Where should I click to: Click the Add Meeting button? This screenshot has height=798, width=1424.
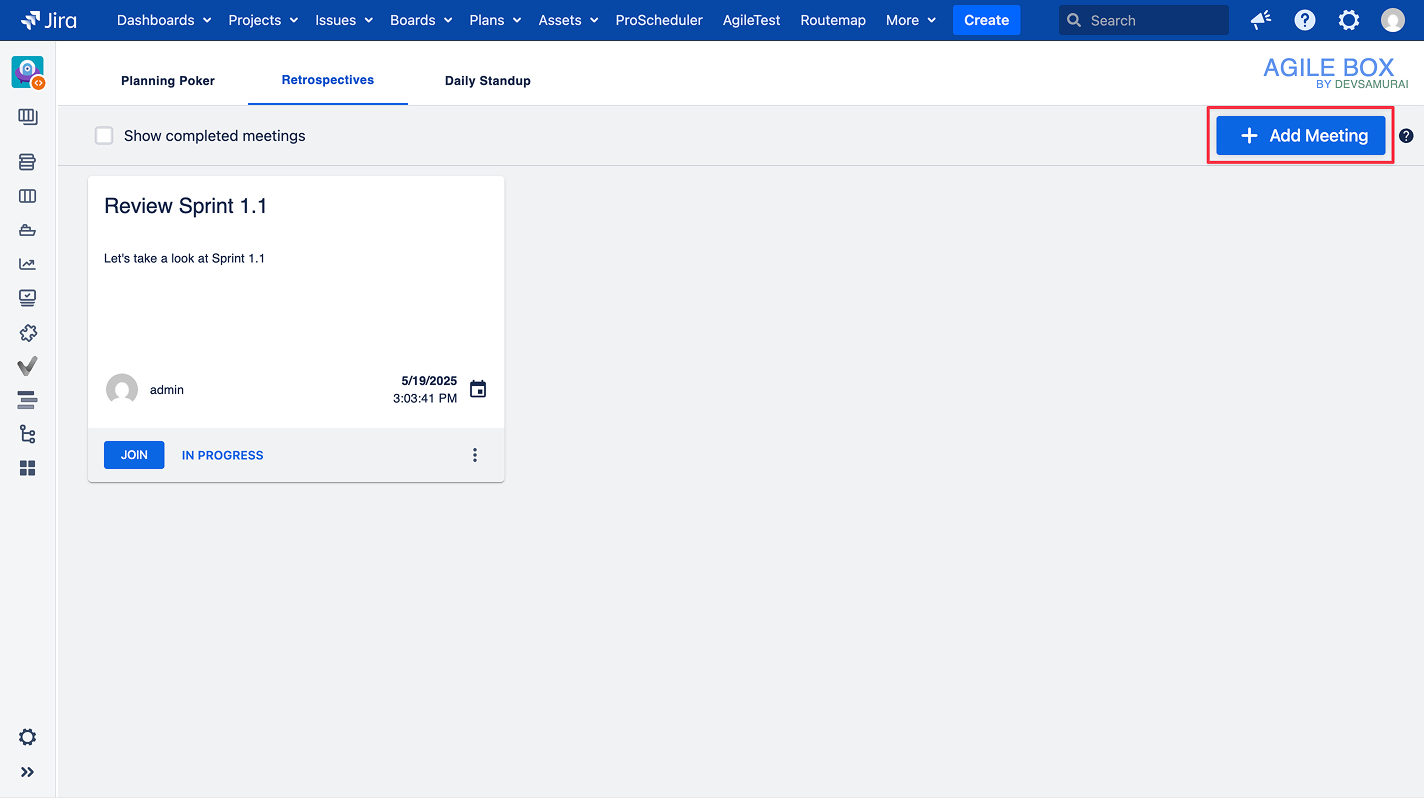tap(1300, 135)
